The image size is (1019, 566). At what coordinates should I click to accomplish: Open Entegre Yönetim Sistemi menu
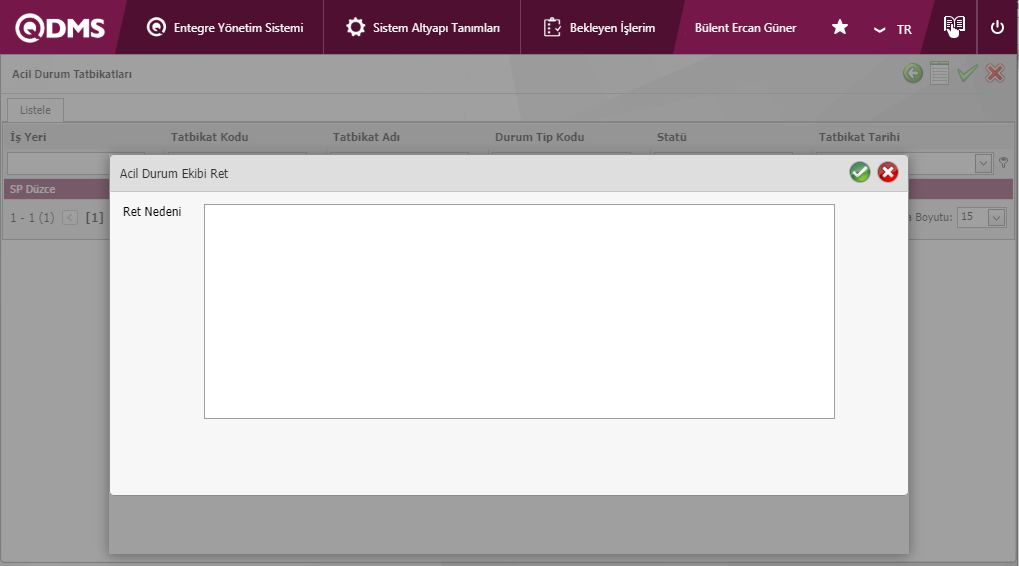[226, 28]
